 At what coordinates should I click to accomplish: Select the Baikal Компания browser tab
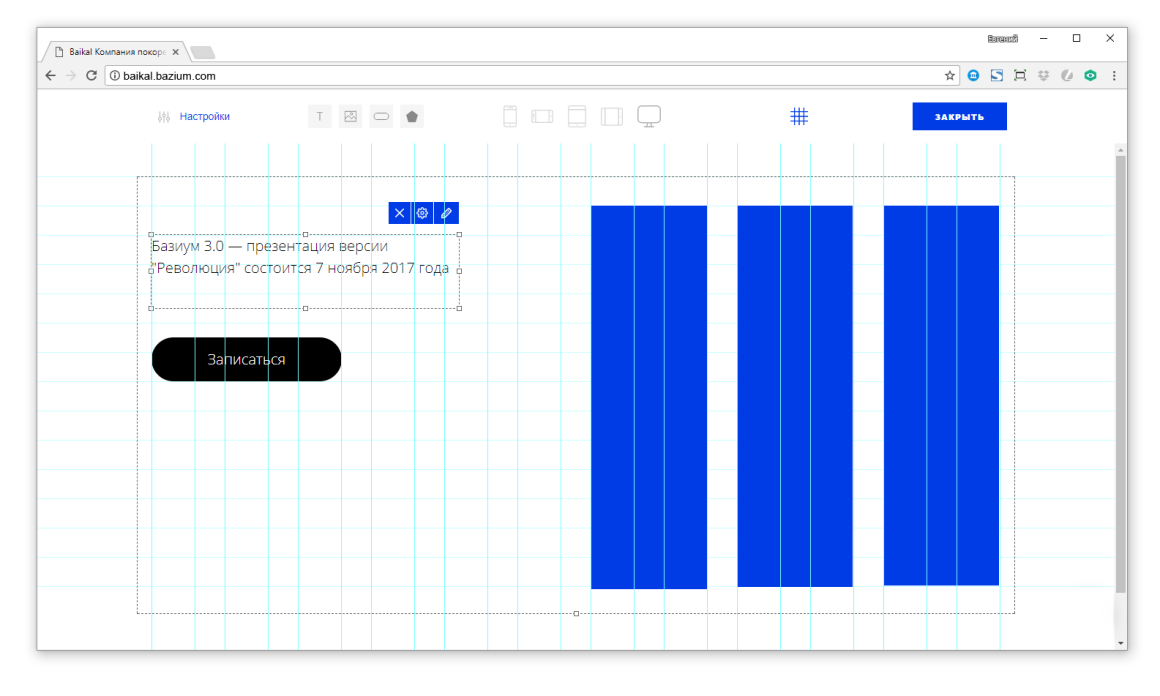[115, 52]
